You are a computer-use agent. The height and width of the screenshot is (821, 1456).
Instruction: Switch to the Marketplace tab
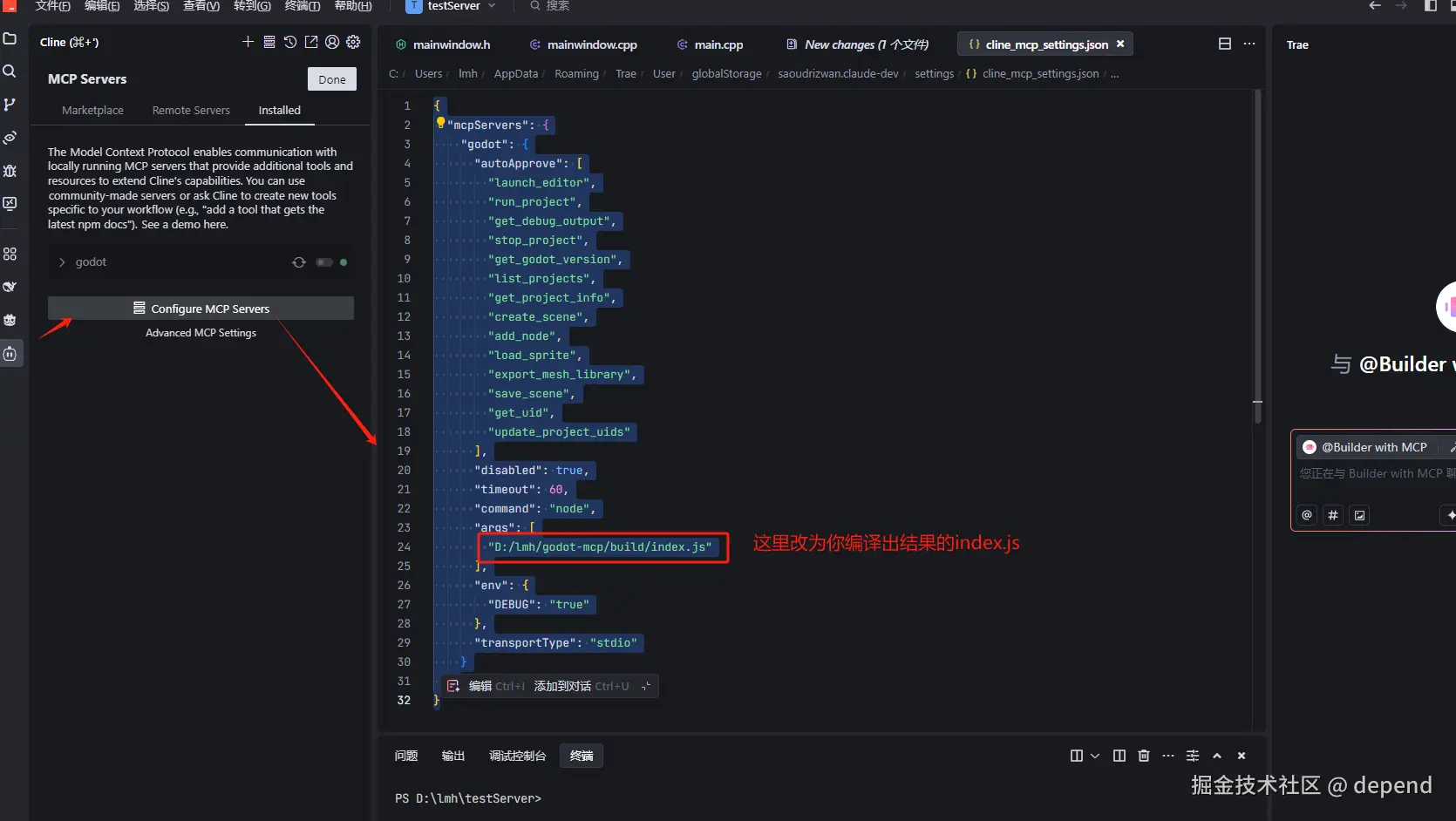click(92, 111)
